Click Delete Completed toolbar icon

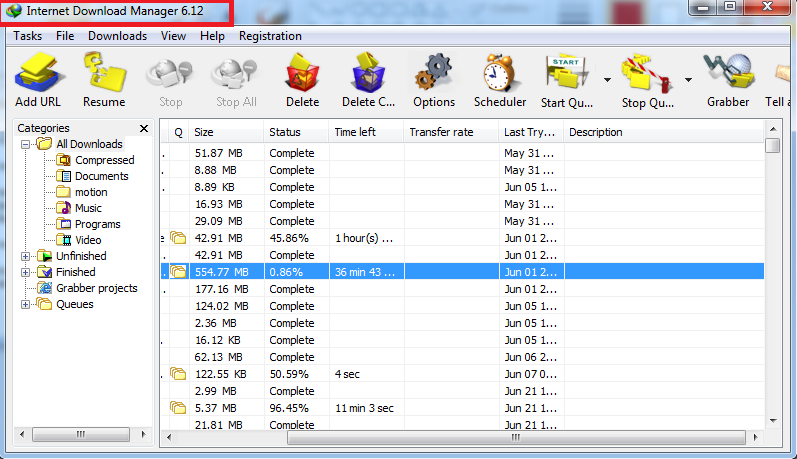point(369,80)
